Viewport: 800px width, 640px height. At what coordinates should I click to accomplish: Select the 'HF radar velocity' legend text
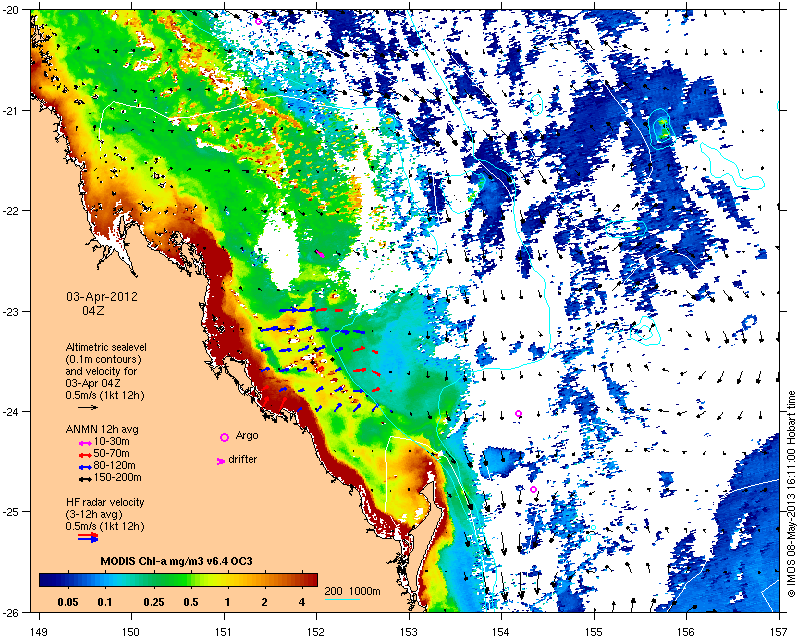105,502
